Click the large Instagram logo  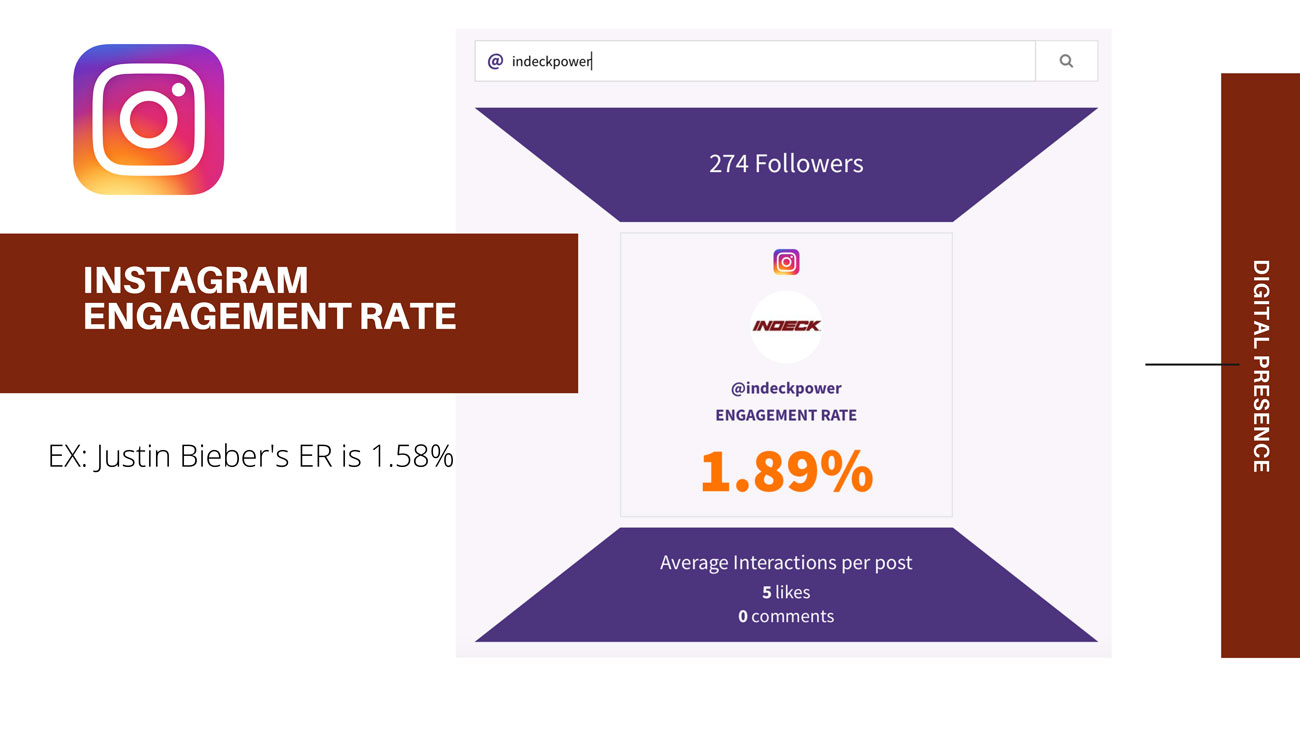pyautogui.click(x=149, y=119)
